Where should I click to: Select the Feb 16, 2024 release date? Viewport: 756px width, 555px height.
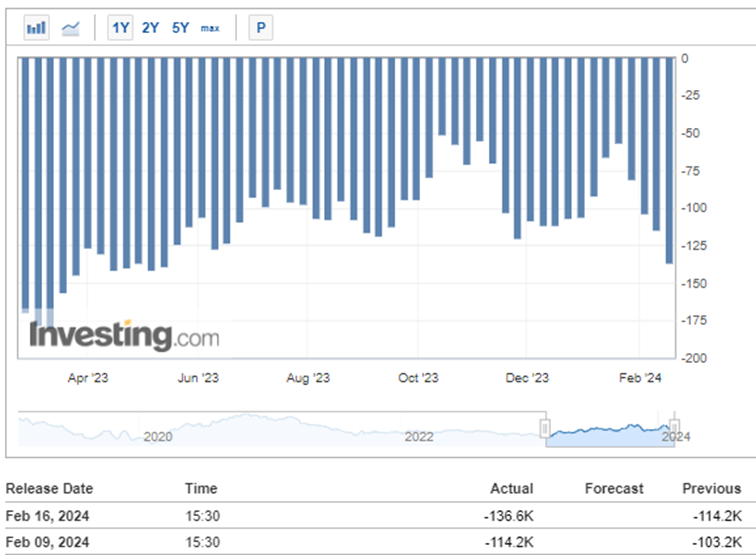pyautogui.click(x=47, y=516)
